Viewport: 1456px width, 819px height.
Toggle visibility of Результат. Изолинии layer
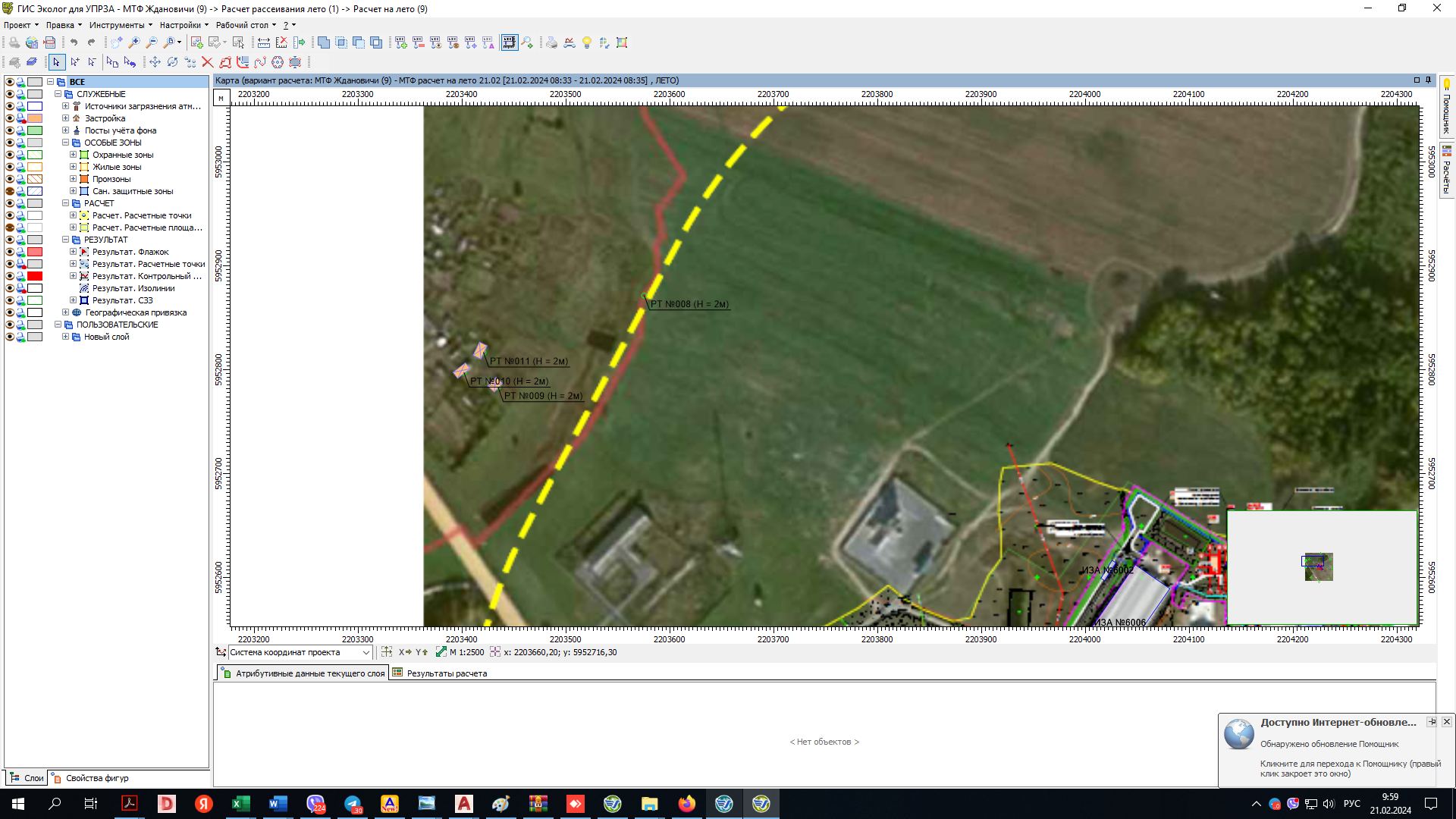click(10, 288)
